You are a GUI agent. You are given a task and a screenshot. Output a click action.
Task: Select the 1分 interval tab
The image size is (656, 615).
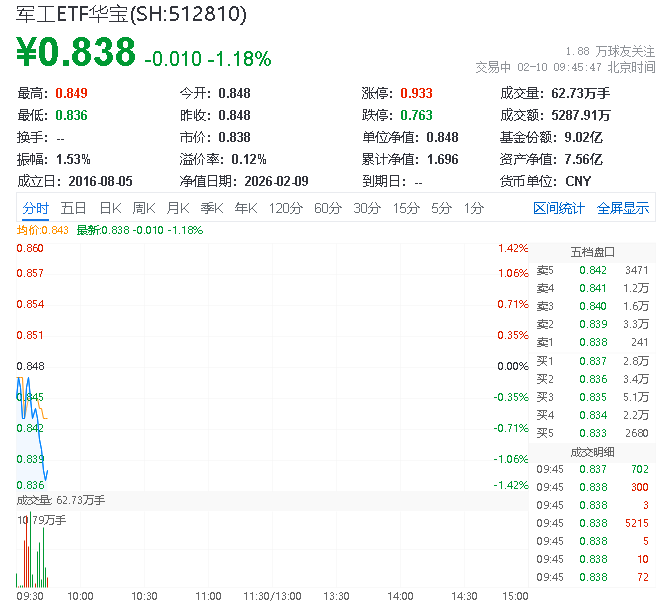473,208
